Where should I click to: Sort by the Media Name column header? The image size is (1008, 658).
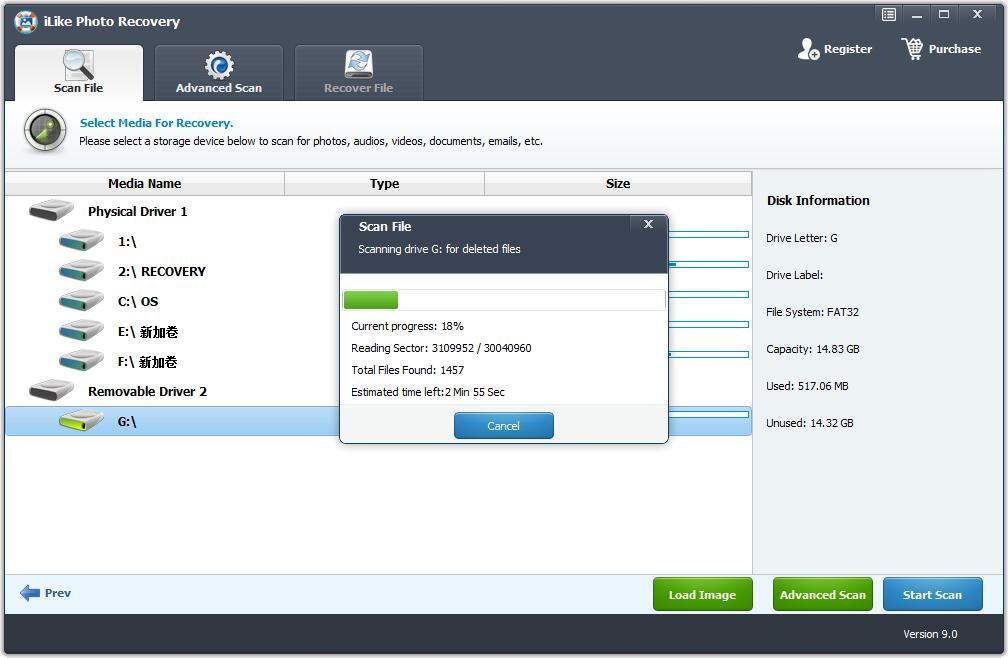click(145, 184)
